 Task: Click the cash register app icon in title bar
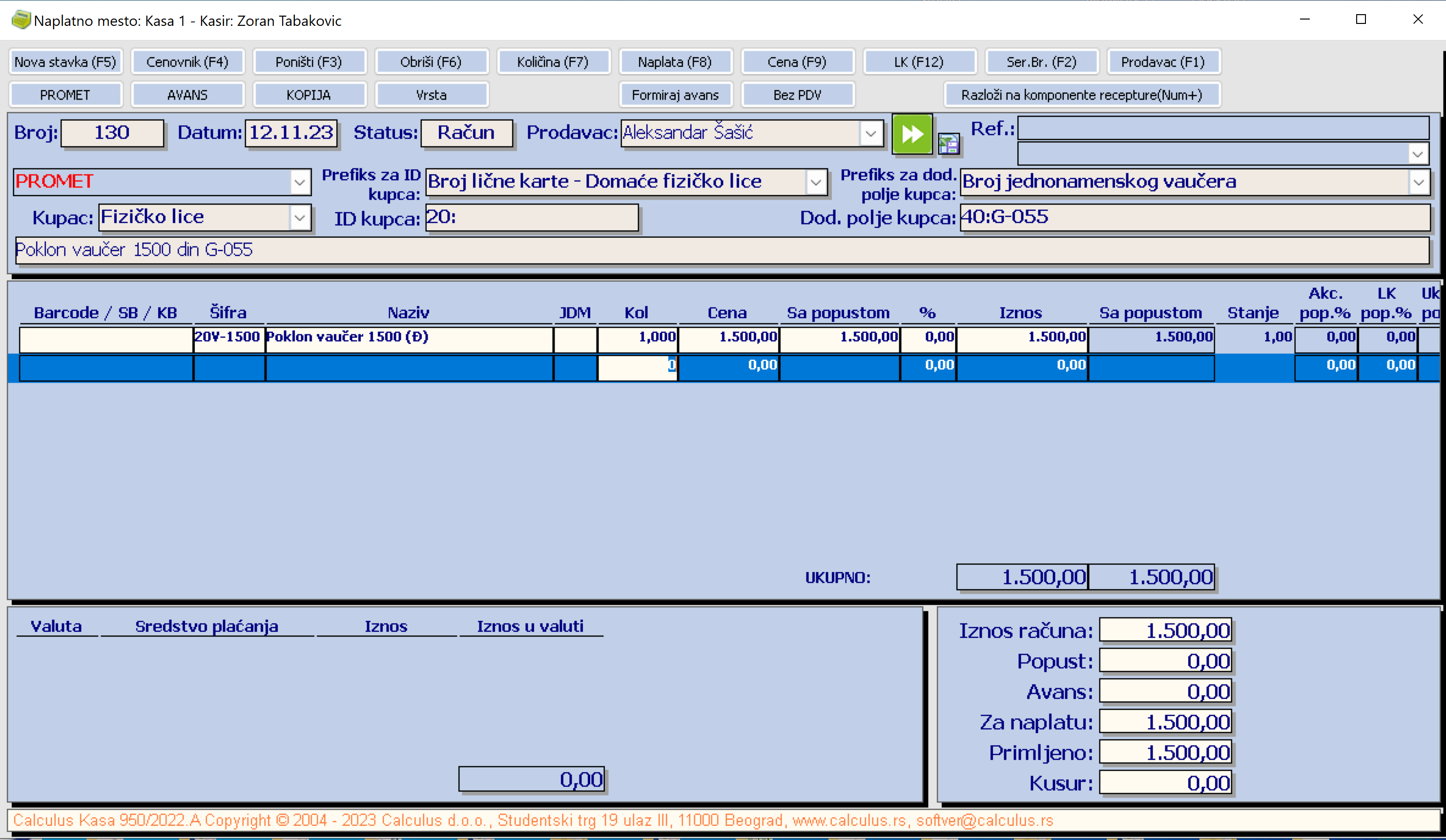click(x=21, y=20)
